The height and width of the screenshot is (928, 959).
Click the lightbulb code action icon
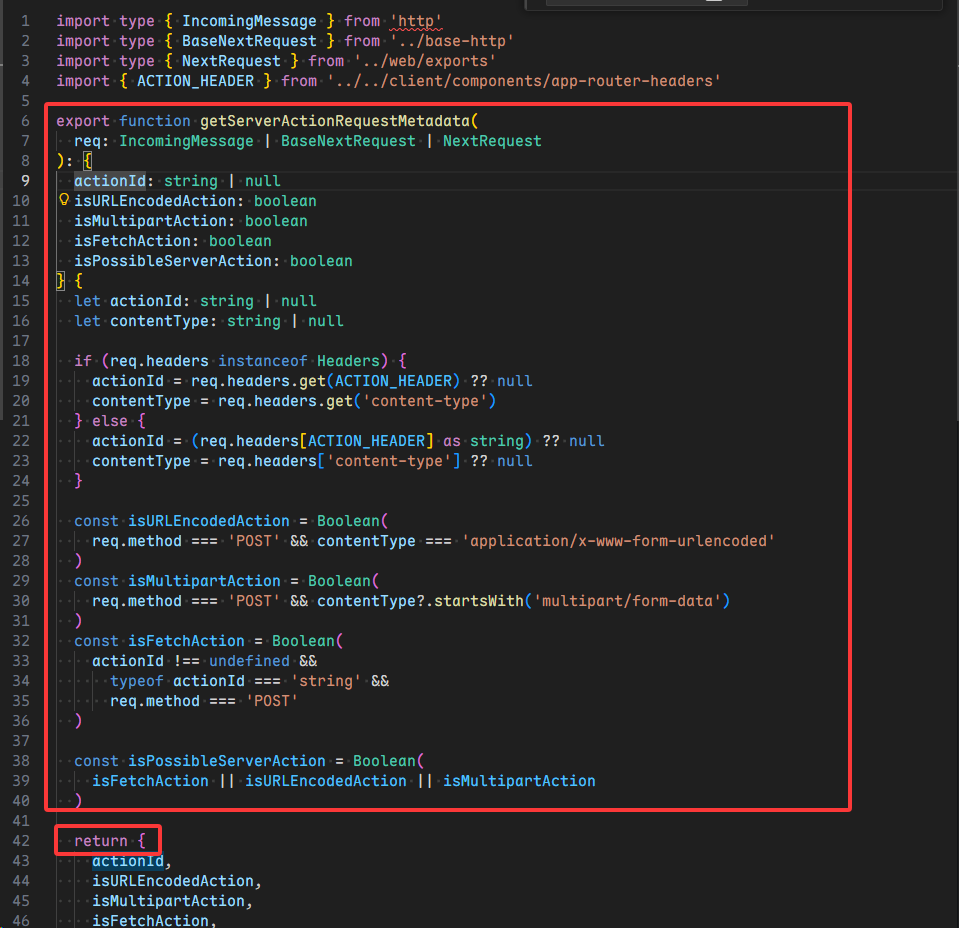click(64, 201)
